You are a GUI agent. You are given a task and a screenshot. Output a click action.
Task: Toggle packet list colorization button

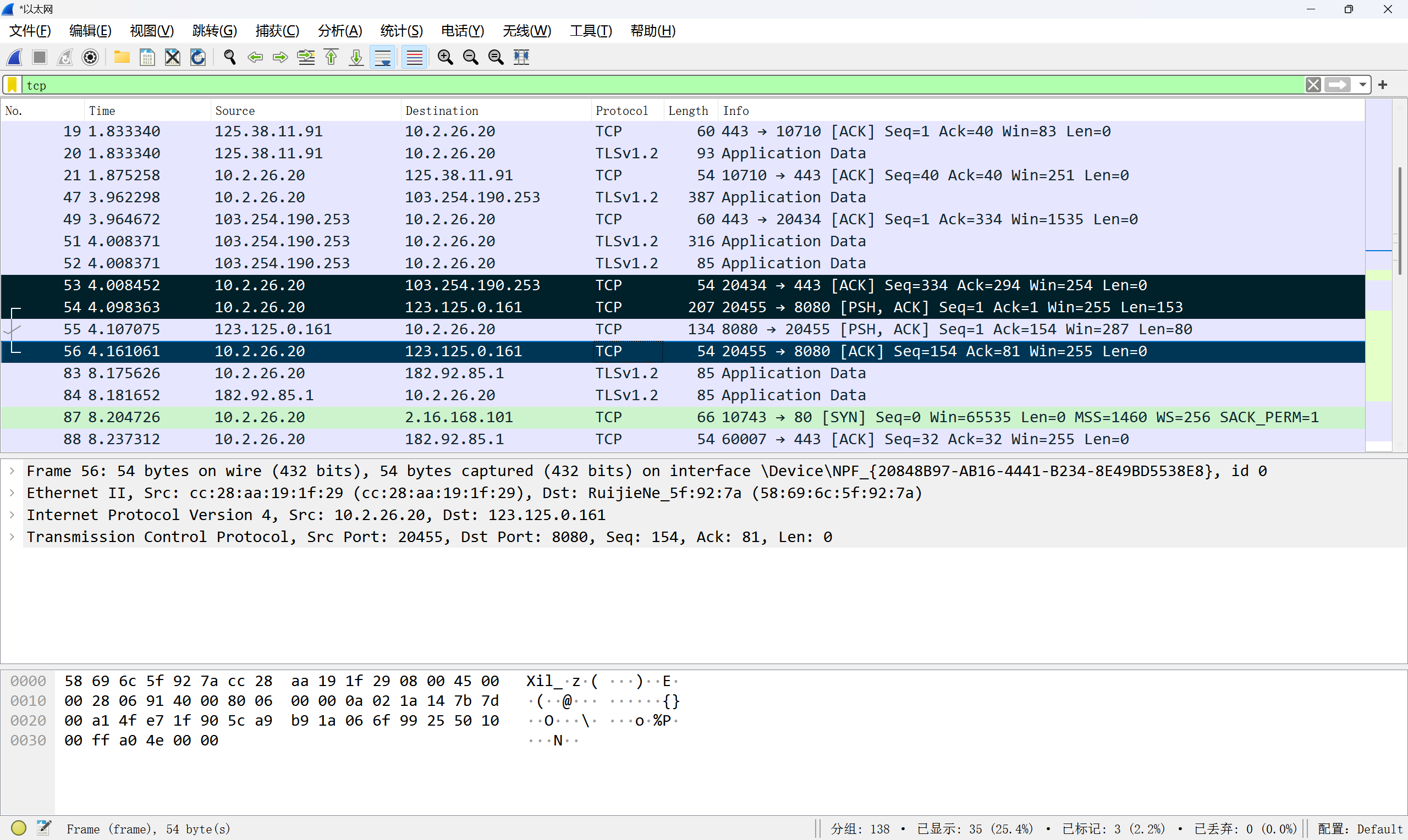pyautogui.click(x=414, y=57)
